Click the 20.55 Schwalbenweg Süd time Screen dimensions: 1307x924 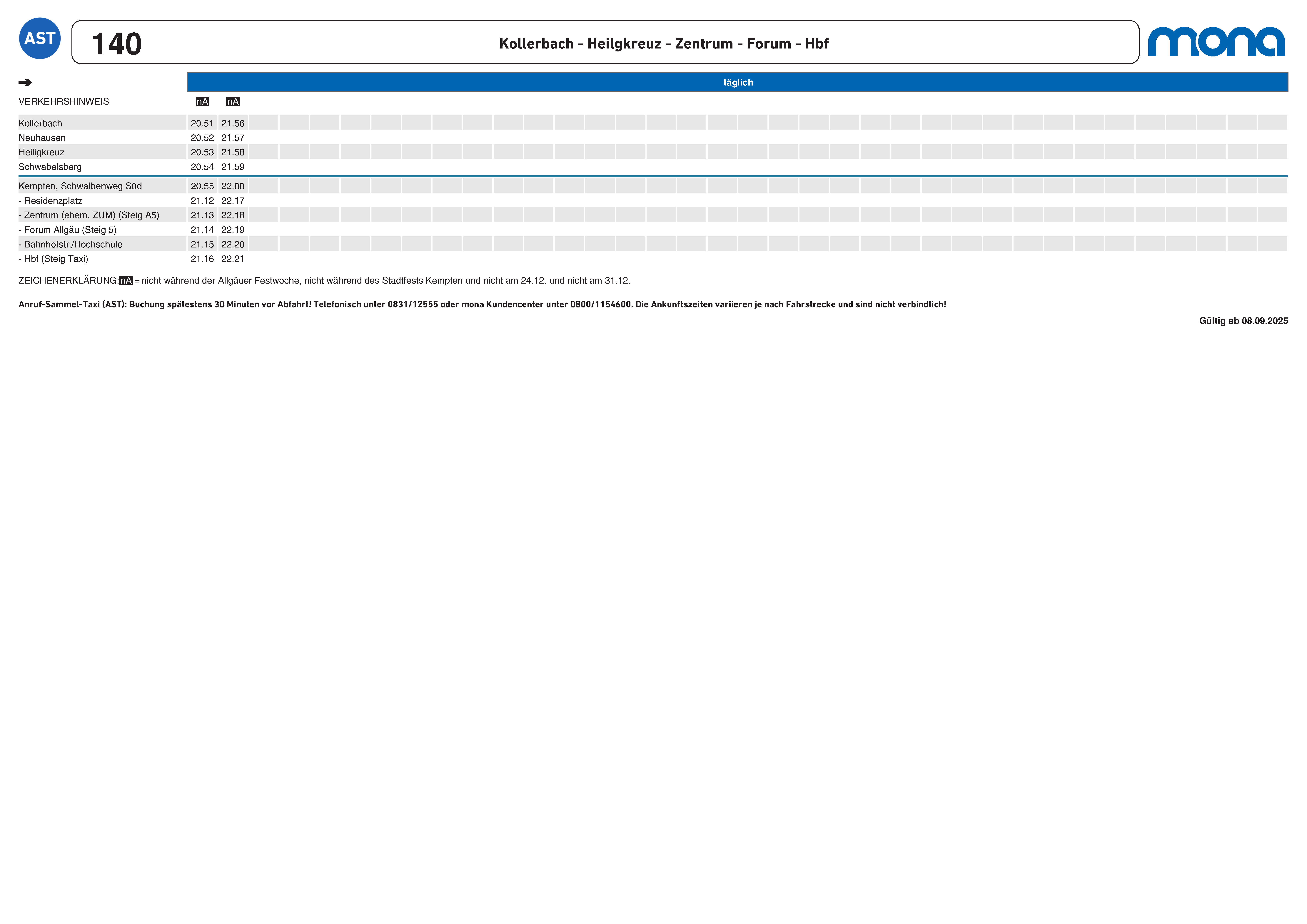202,186
